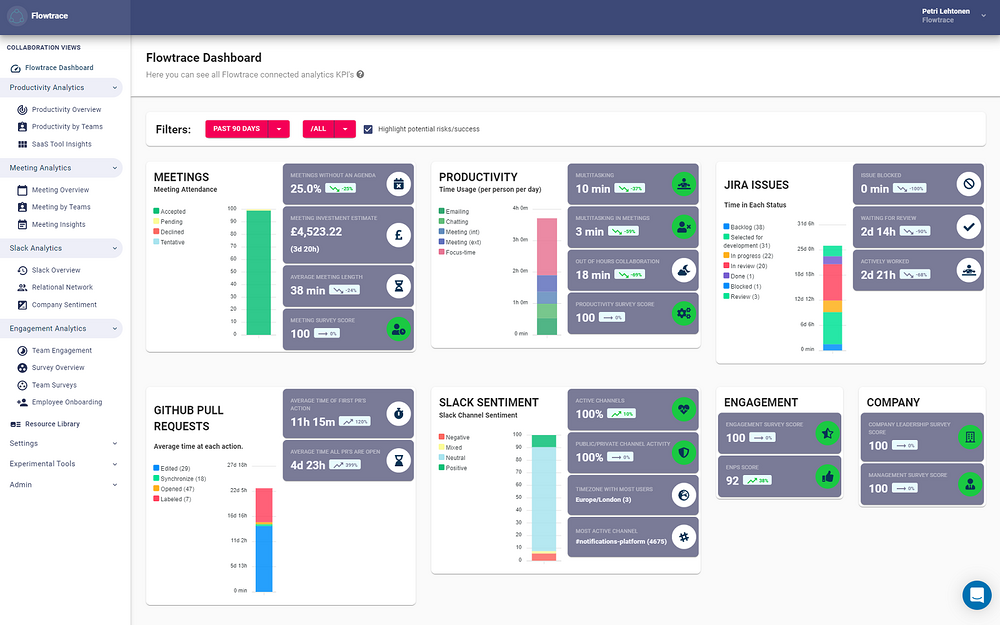
Task: Open the Petri Lehtonen user menu
Action: (x=953, y=16)
